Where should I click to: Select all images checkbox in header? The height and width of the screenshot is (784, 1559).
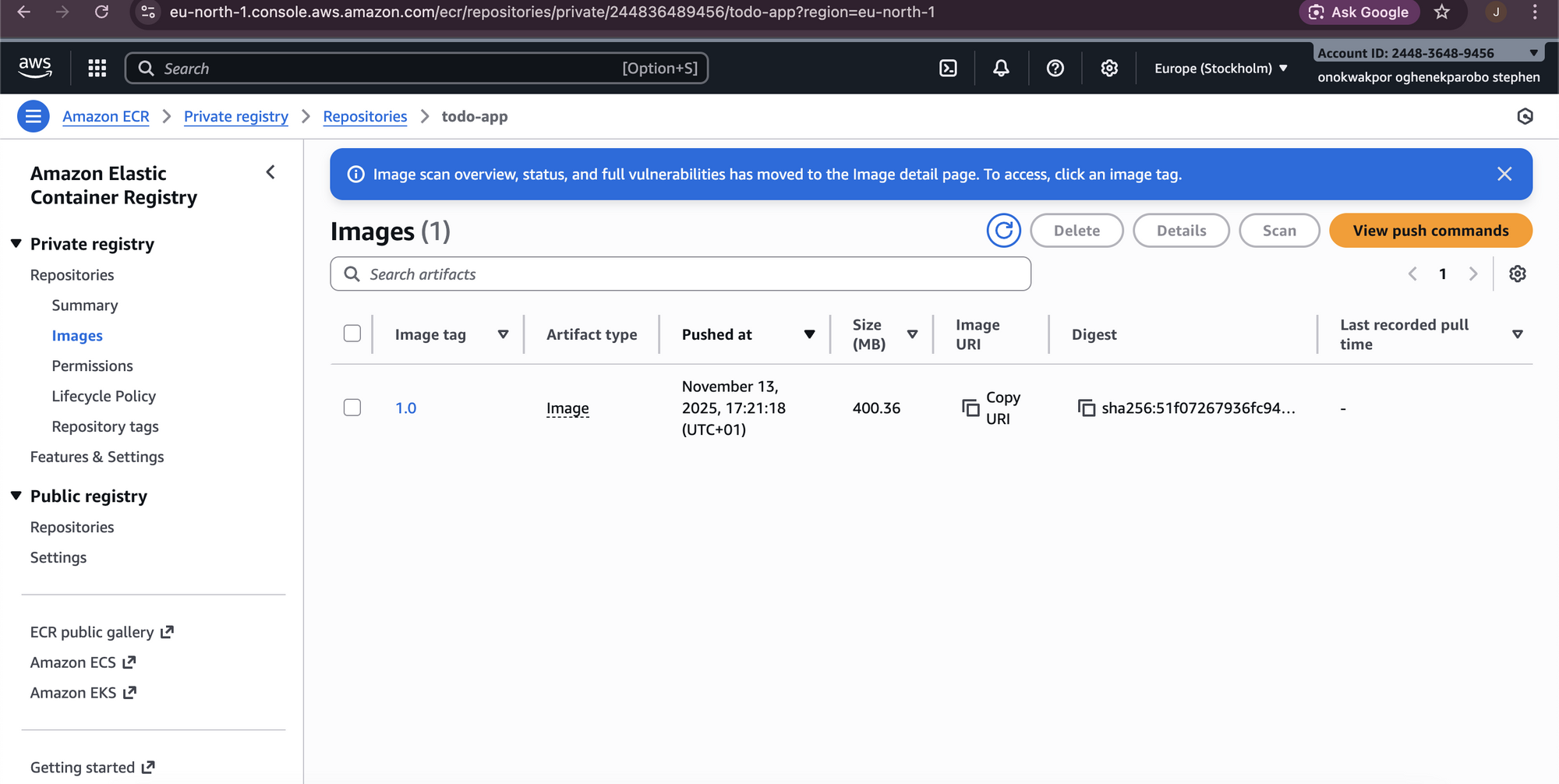click(x=352, y=334)
